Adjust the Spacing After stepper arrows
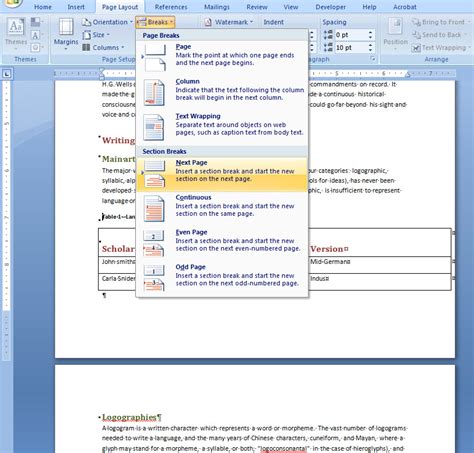The width and height of the screenshot is (474, 453). [x=370, y=48]
